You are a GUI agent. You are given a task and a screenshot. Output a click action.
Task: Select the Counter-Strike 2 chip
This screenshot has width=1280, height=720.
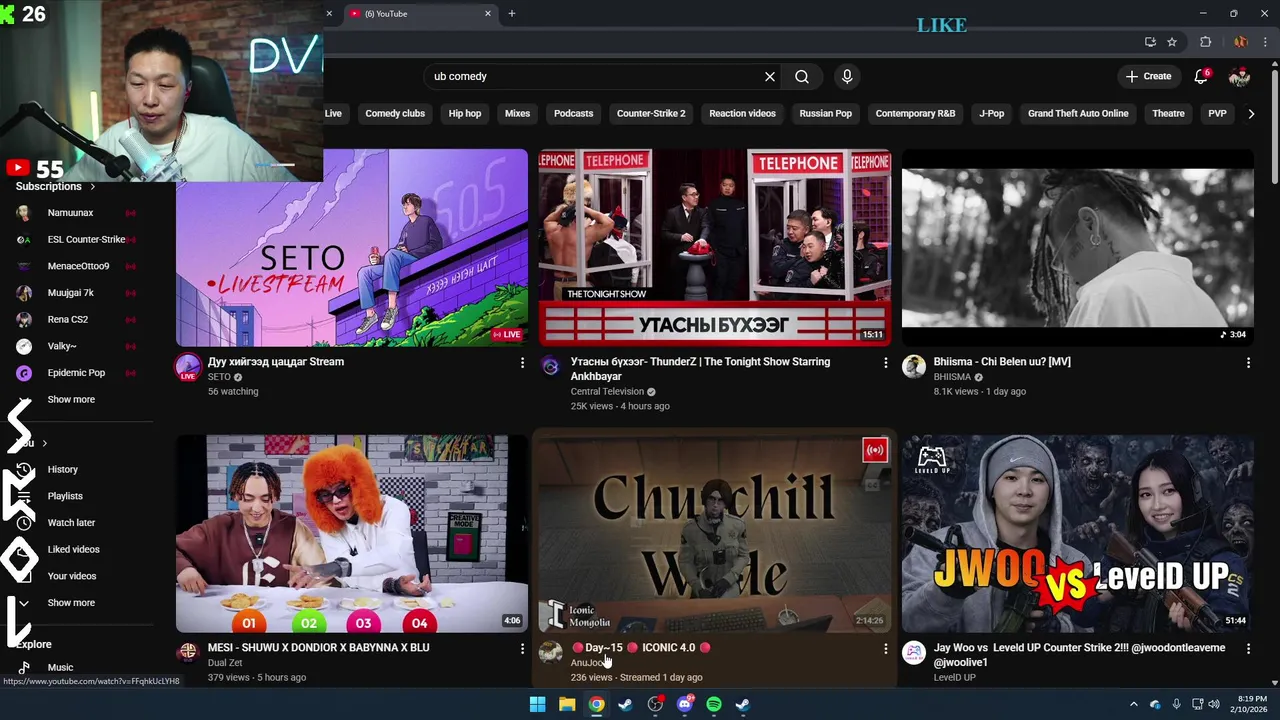[x=651, y=114]
